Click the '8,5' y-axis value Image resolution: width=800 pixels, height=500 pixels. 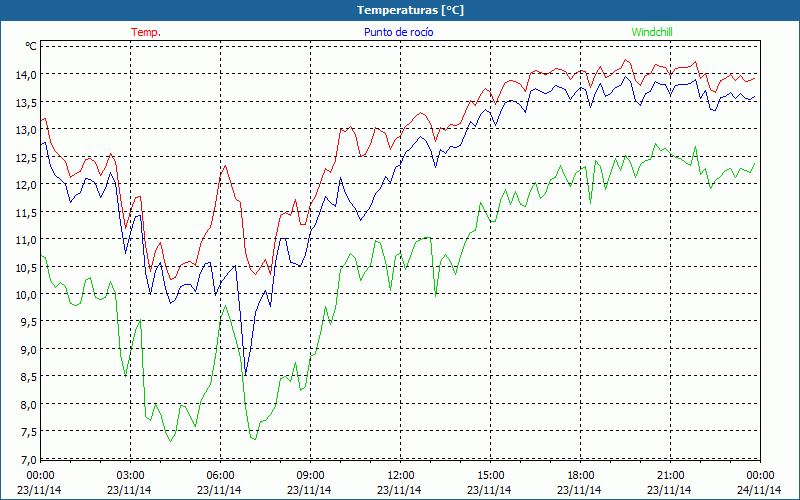(28, 377)
